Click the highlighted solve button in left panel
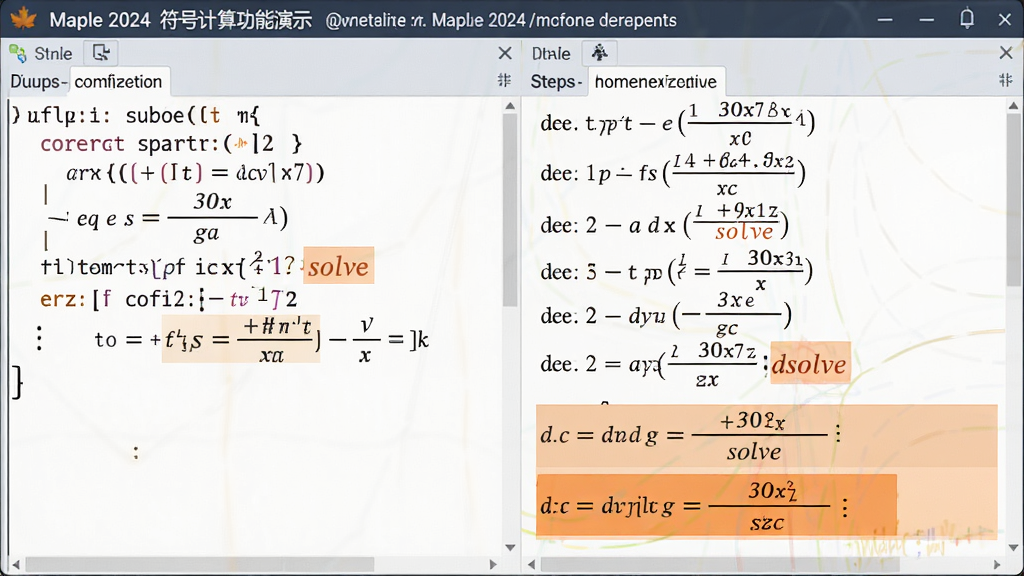 point(338,266)
